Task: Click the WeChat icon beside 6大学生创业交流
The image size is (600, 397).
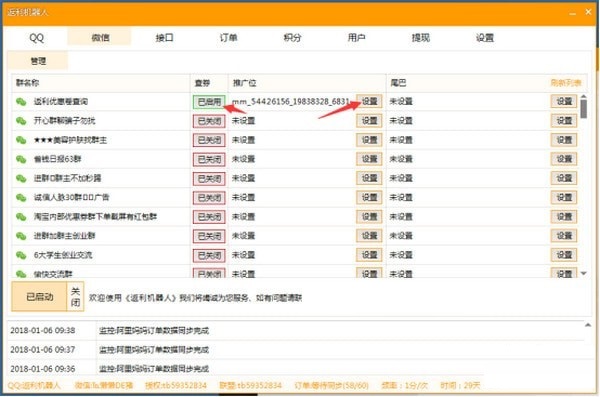Action: coord(21,255)
